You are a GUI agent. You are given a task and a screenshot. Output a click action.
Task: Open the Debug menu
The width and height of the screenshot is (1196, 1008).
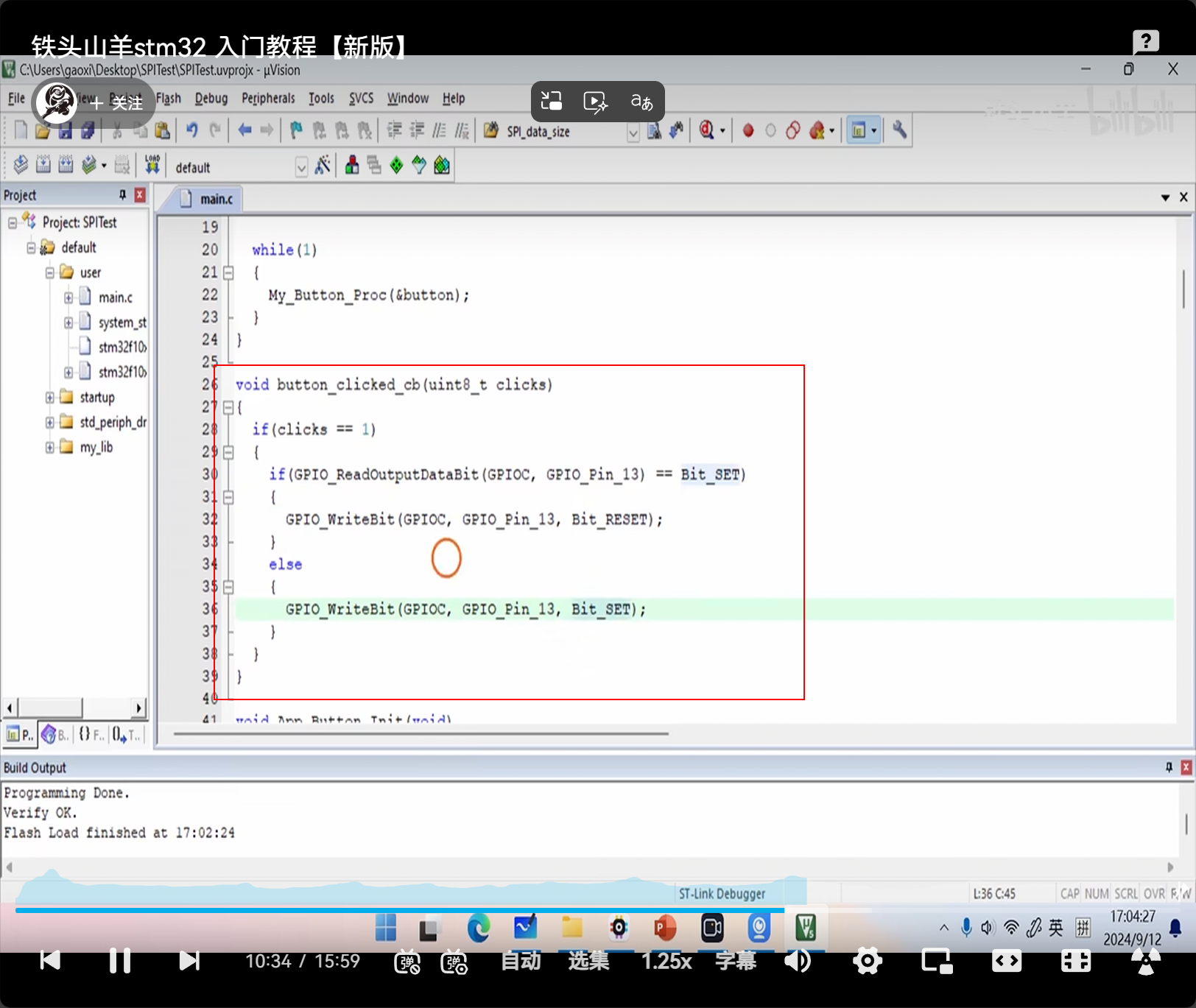(x=211, y=98)
